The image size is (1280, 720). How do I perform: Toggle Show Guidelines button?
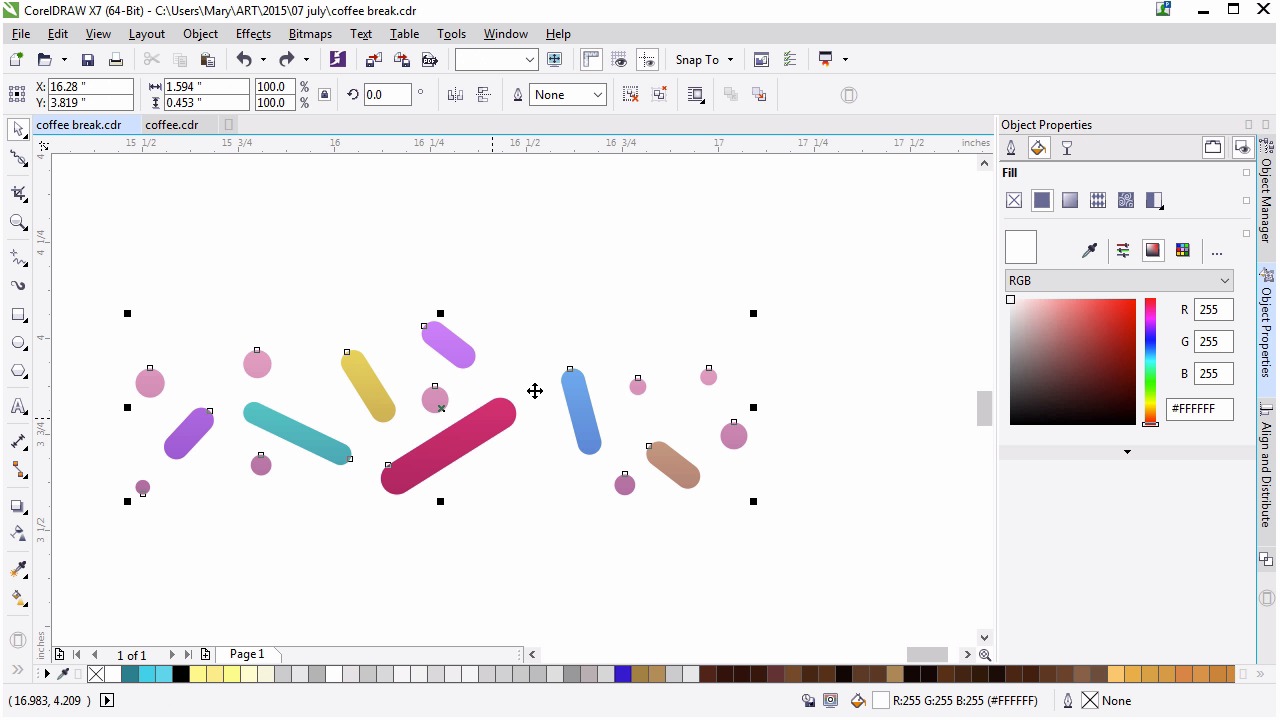(647, 60)
